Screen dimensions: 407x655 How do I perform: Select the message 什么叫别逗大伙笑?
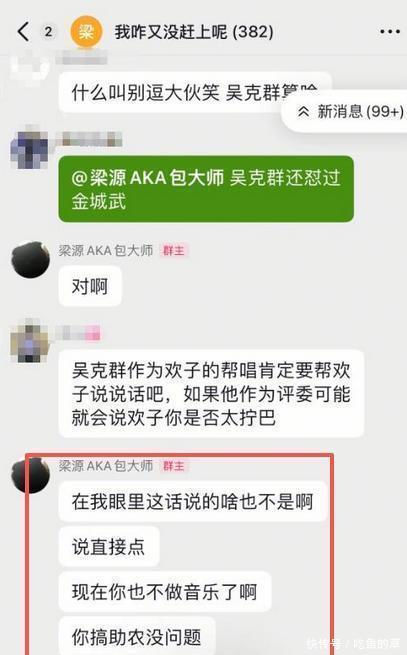pyautogui.click(x=195, y=93)
